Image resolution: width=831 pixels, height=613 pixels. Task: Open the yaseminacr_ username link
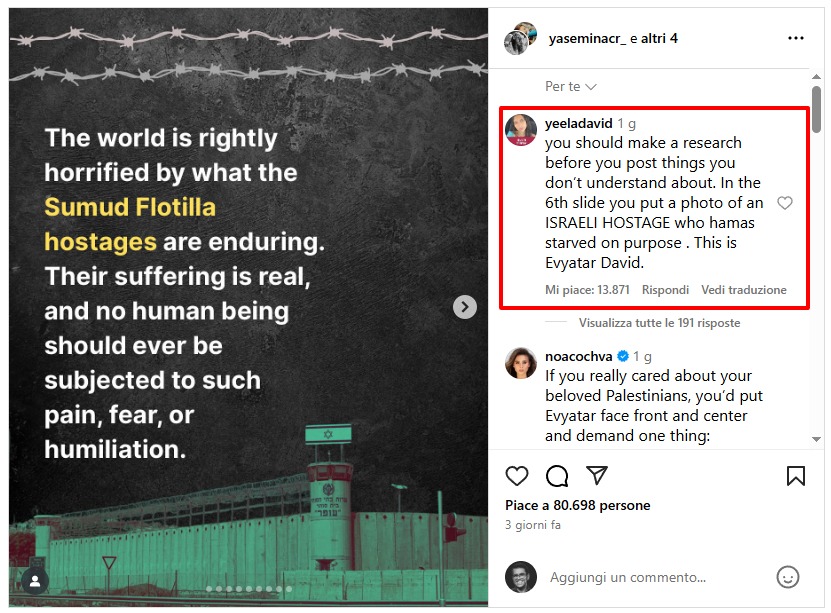tap(587, 38)
